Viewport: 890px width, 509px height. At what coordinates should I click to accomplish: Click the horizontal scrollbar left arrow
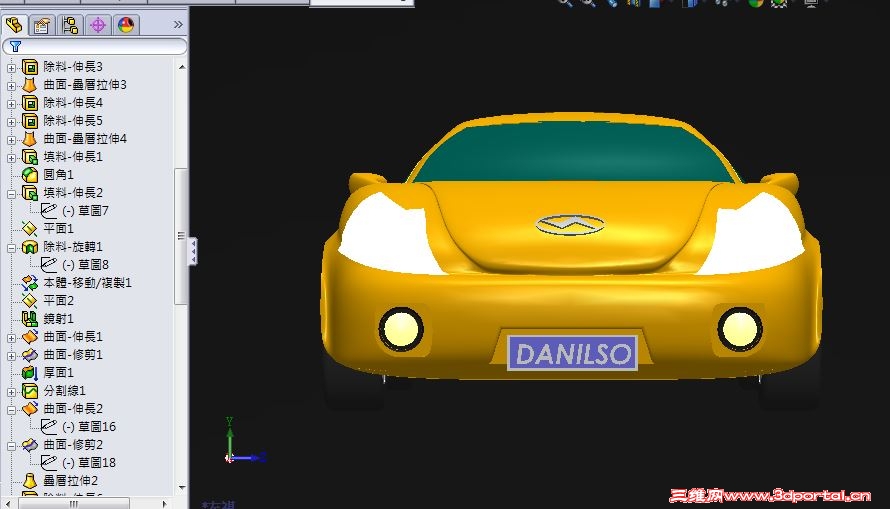7,503
